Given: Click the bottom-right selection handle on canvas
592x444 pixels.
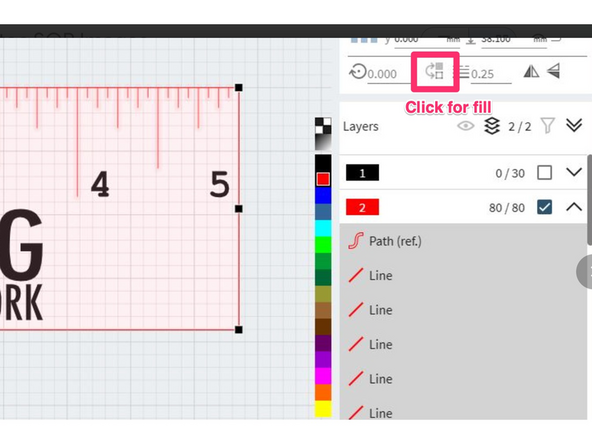Looking at the screenshot, I should coord(239,330).
